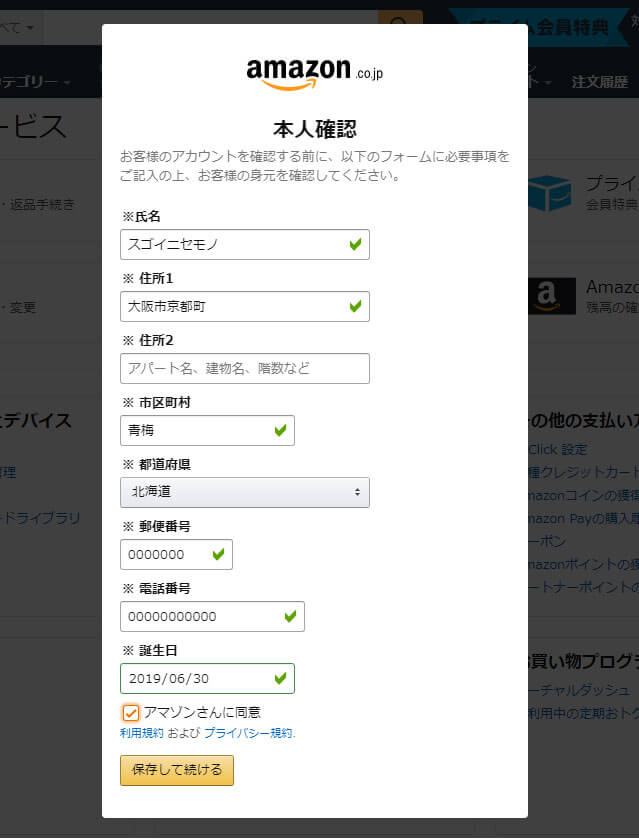Click the Amazon gift card icon in background
The image size is (639, 839).
tap(552, 296)
